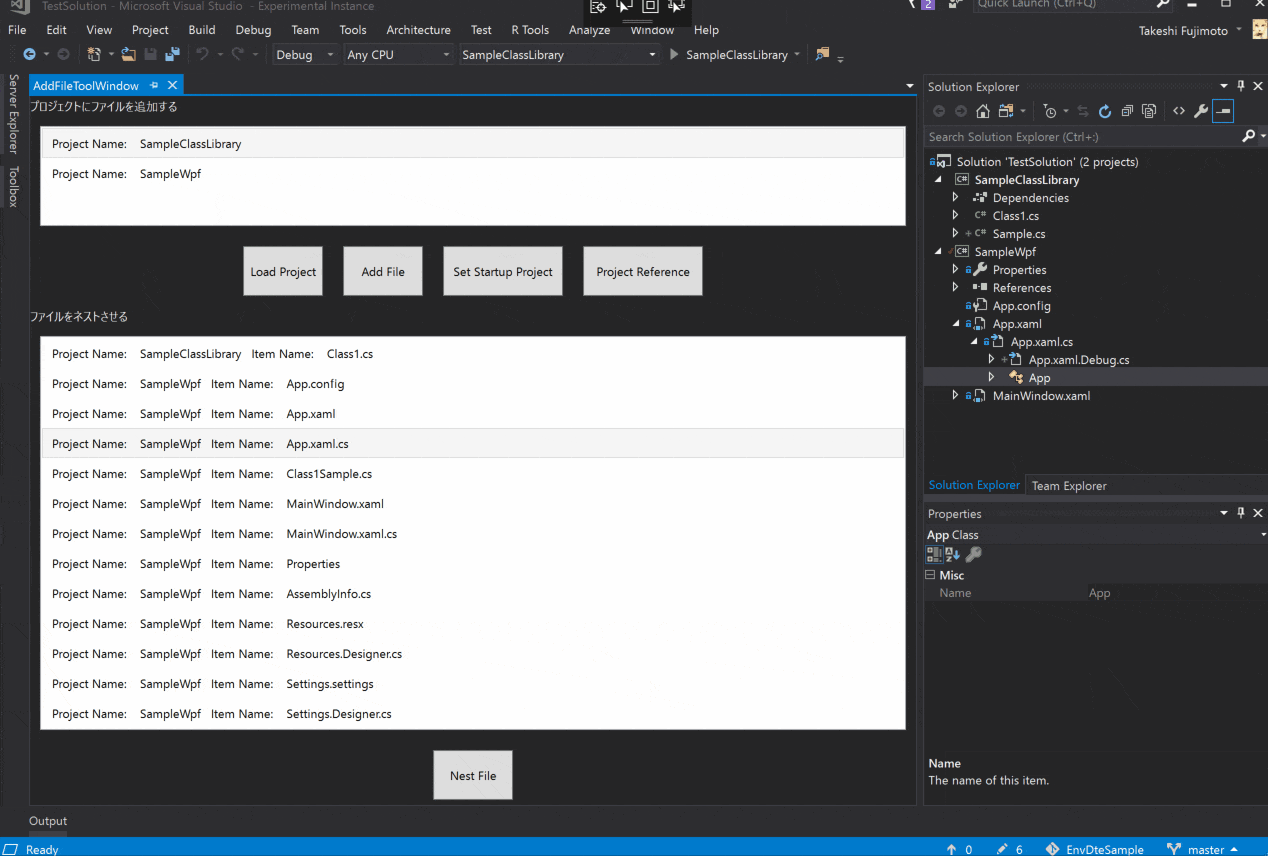Select Sample.cs in Solution Explorer

(x=1019, y=234)
